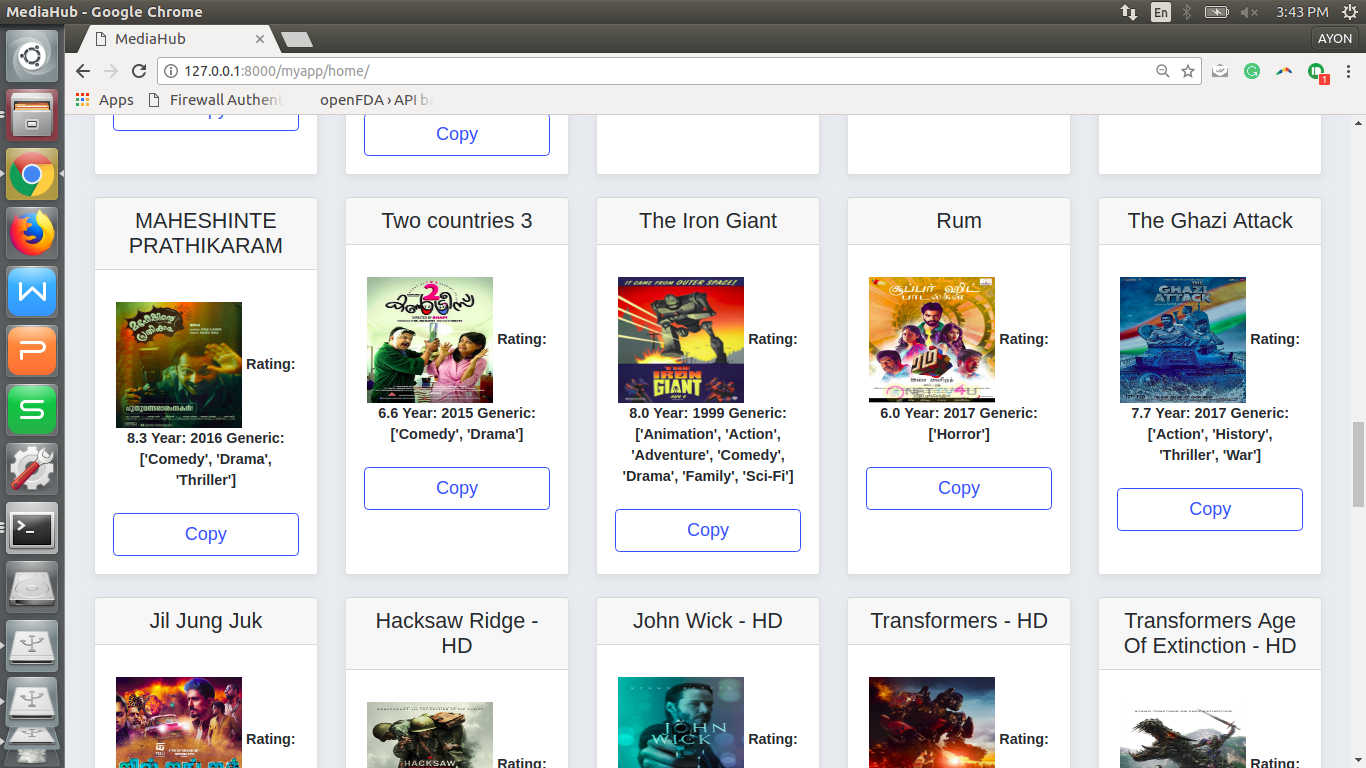The height and width of the screenshot is (768, 1366).
Task: Click the 'The Iron Giant' card title
Action: tap(708, 221)
